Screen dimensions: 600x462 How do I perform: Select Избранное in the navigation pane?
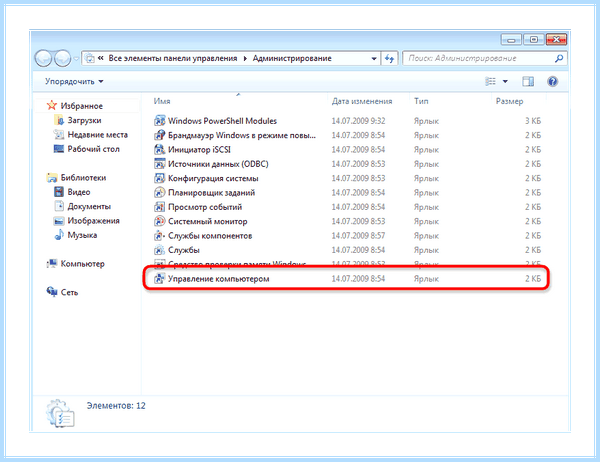[x=82, y=106]
